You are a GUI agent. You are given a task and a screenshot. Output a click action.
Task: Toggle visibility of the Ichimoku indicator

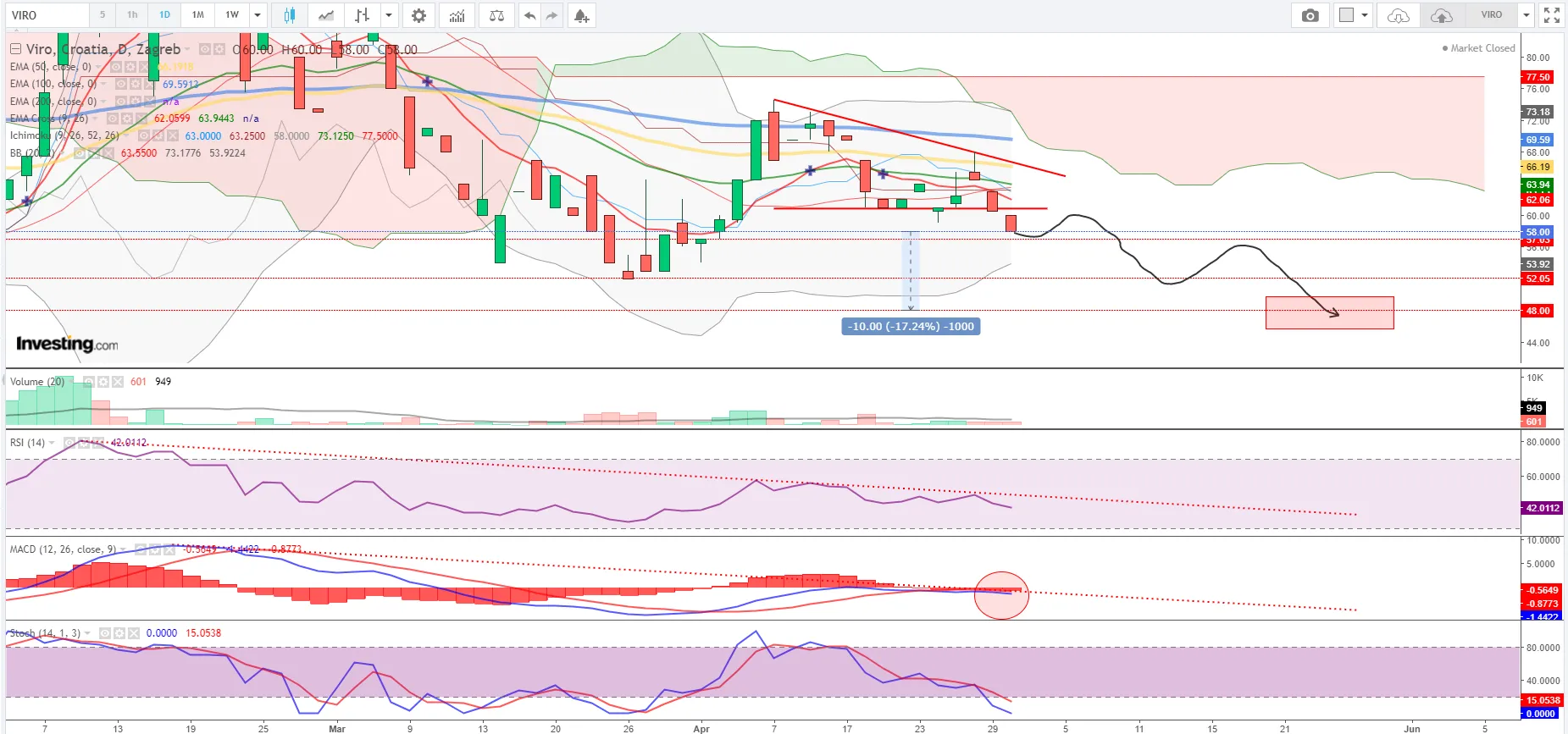(x=144, y=135)
